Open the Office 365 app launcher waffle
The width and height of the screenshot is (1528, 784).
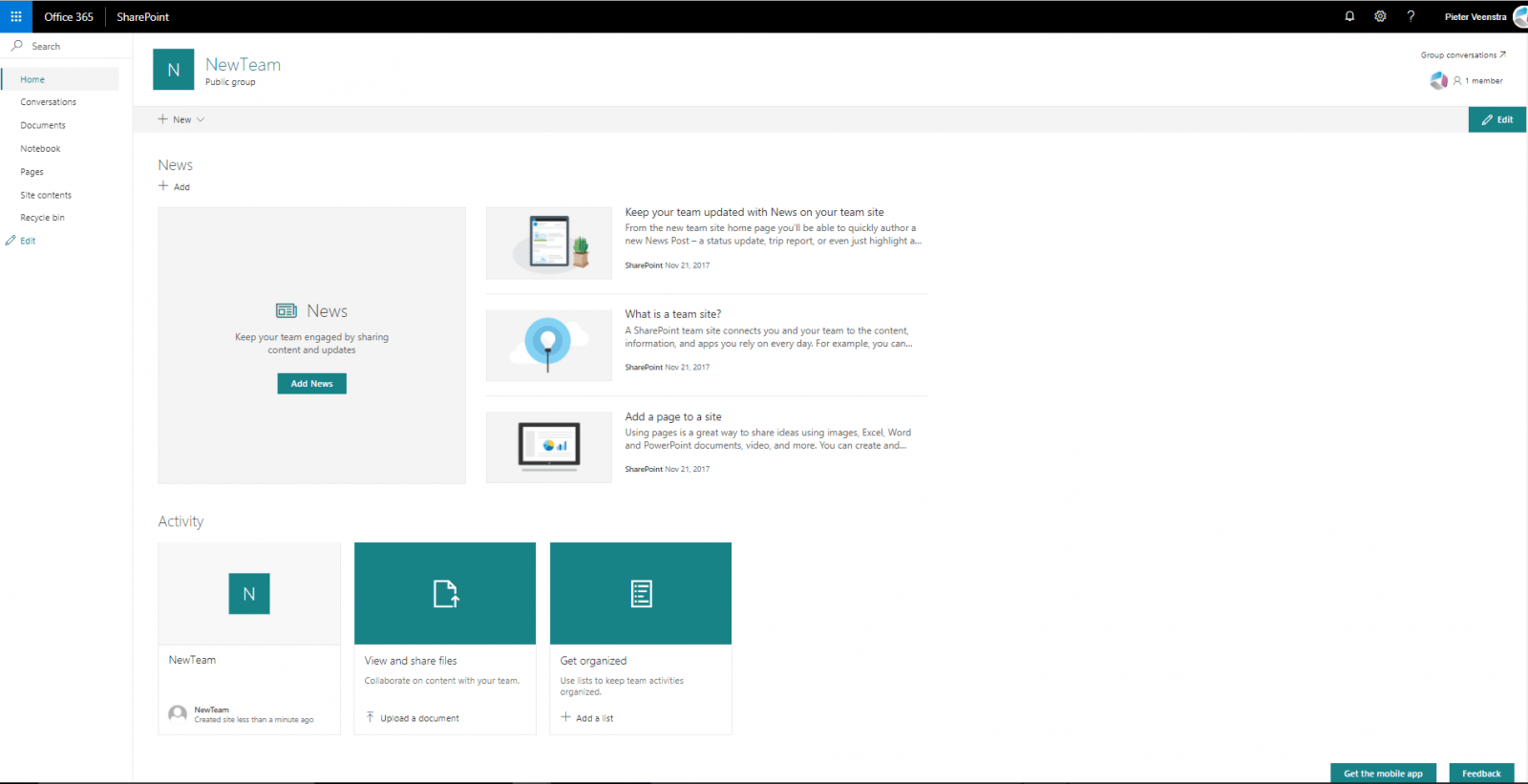click(x=16, y=16)
